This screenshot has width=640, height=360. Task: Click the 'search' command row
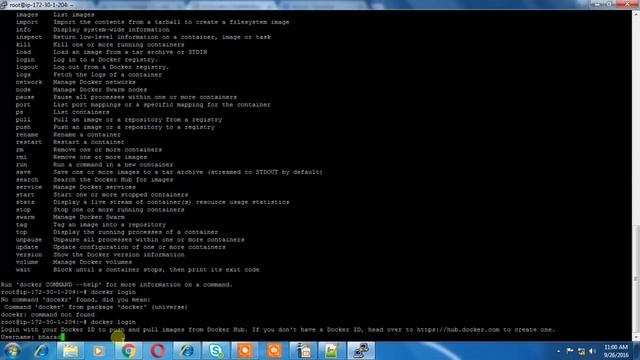[94, 180]
